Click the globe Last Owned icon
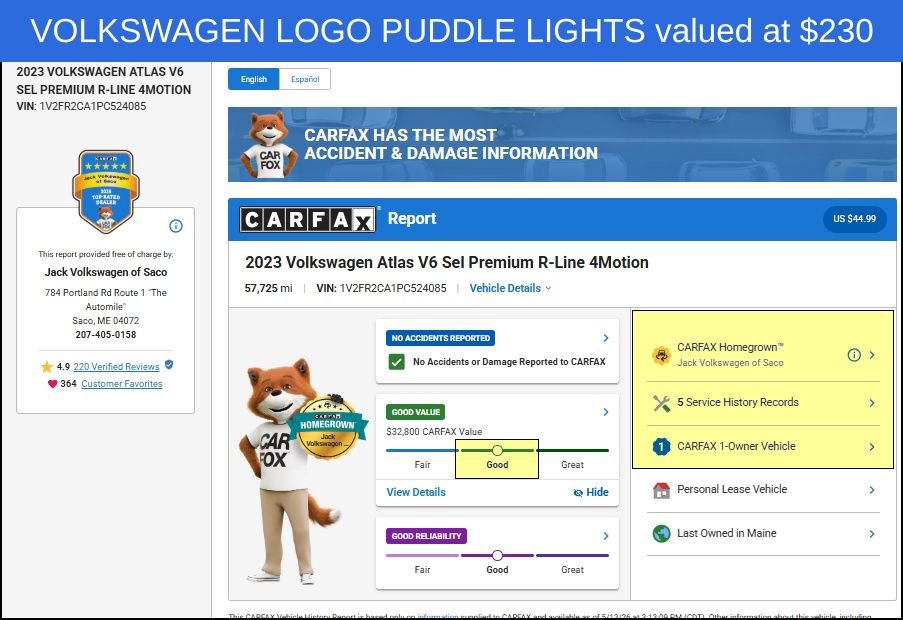The image size is (903, 620). click(662, 534)
